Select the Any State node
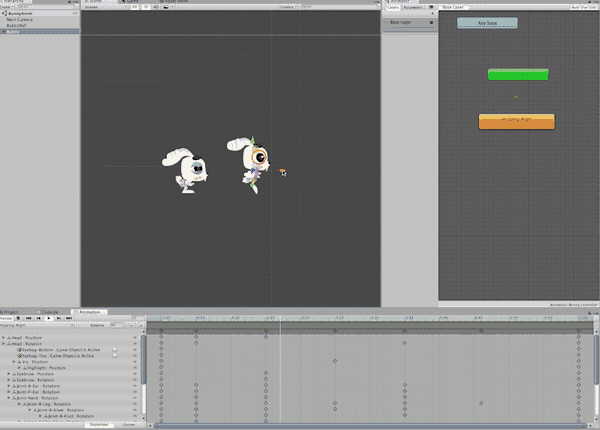 (x=487, y=23)
